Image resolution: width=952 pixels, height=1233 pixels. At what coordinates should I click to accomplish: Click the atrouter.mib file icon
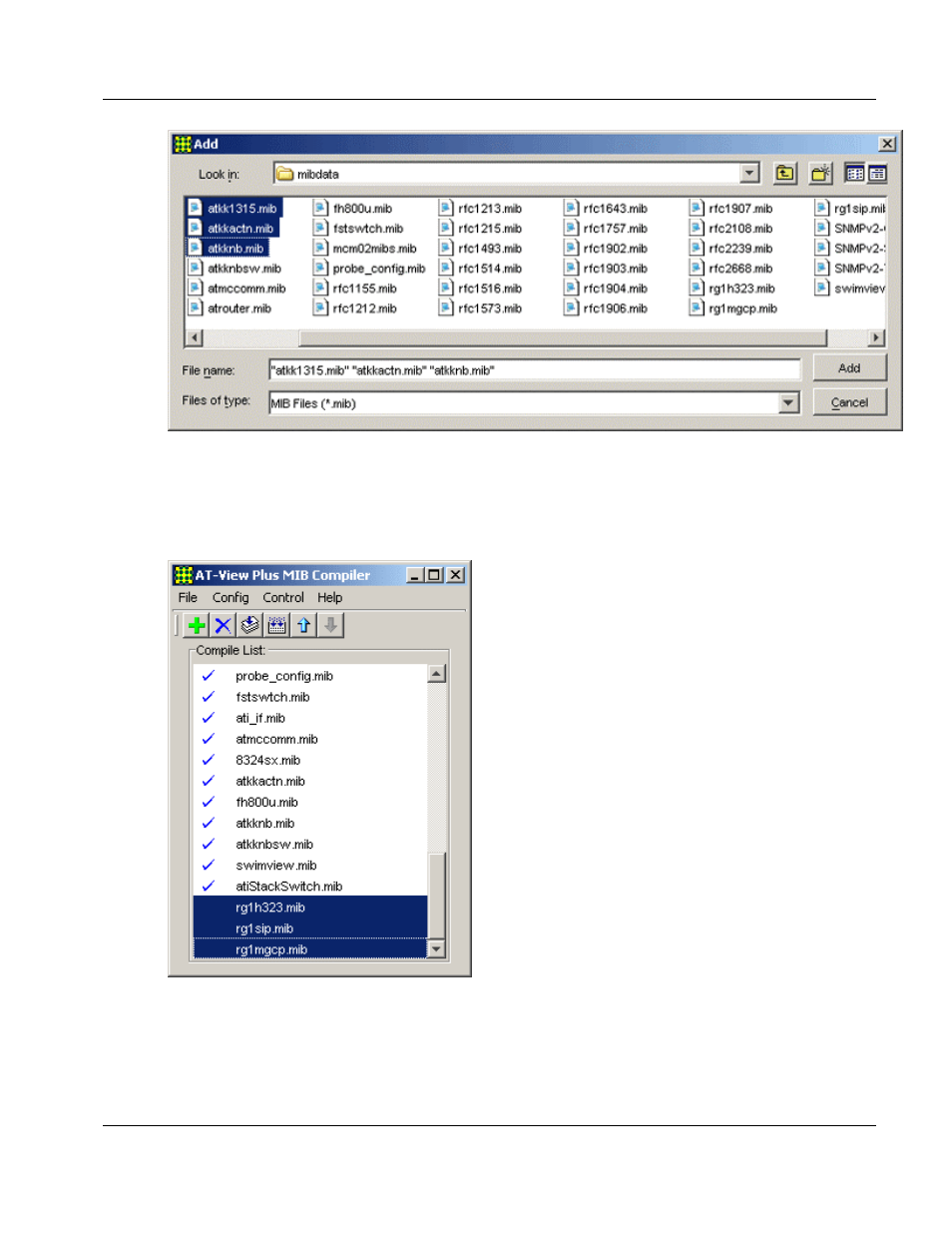[x=196, y=308]
